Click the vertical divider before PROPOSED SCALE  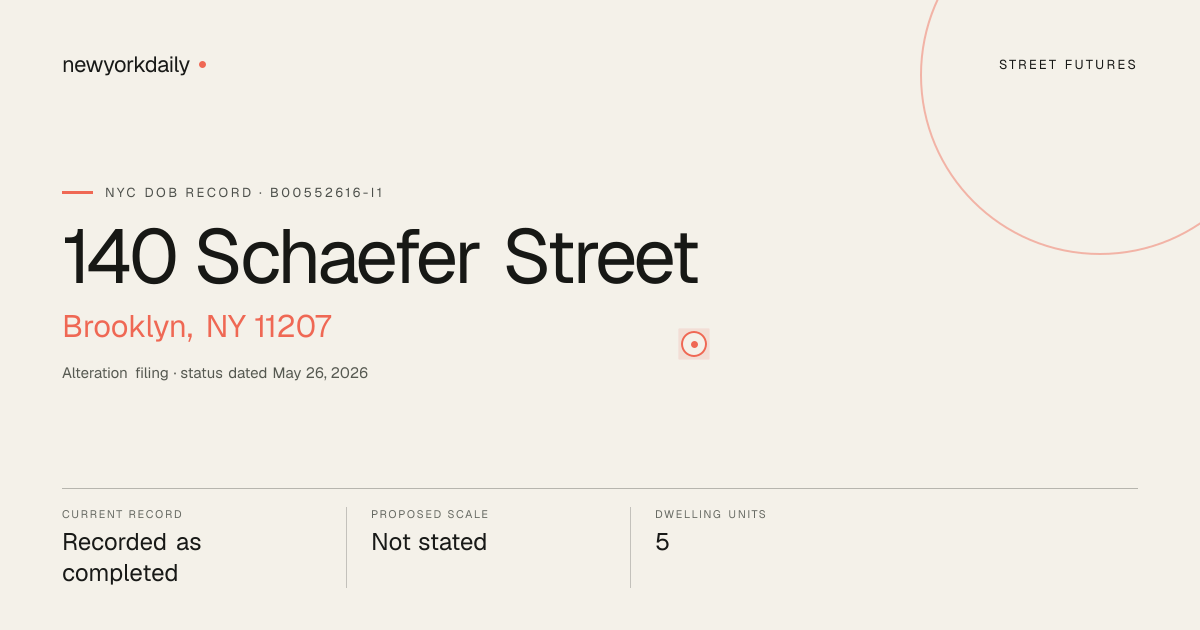[x=346, y=547]
